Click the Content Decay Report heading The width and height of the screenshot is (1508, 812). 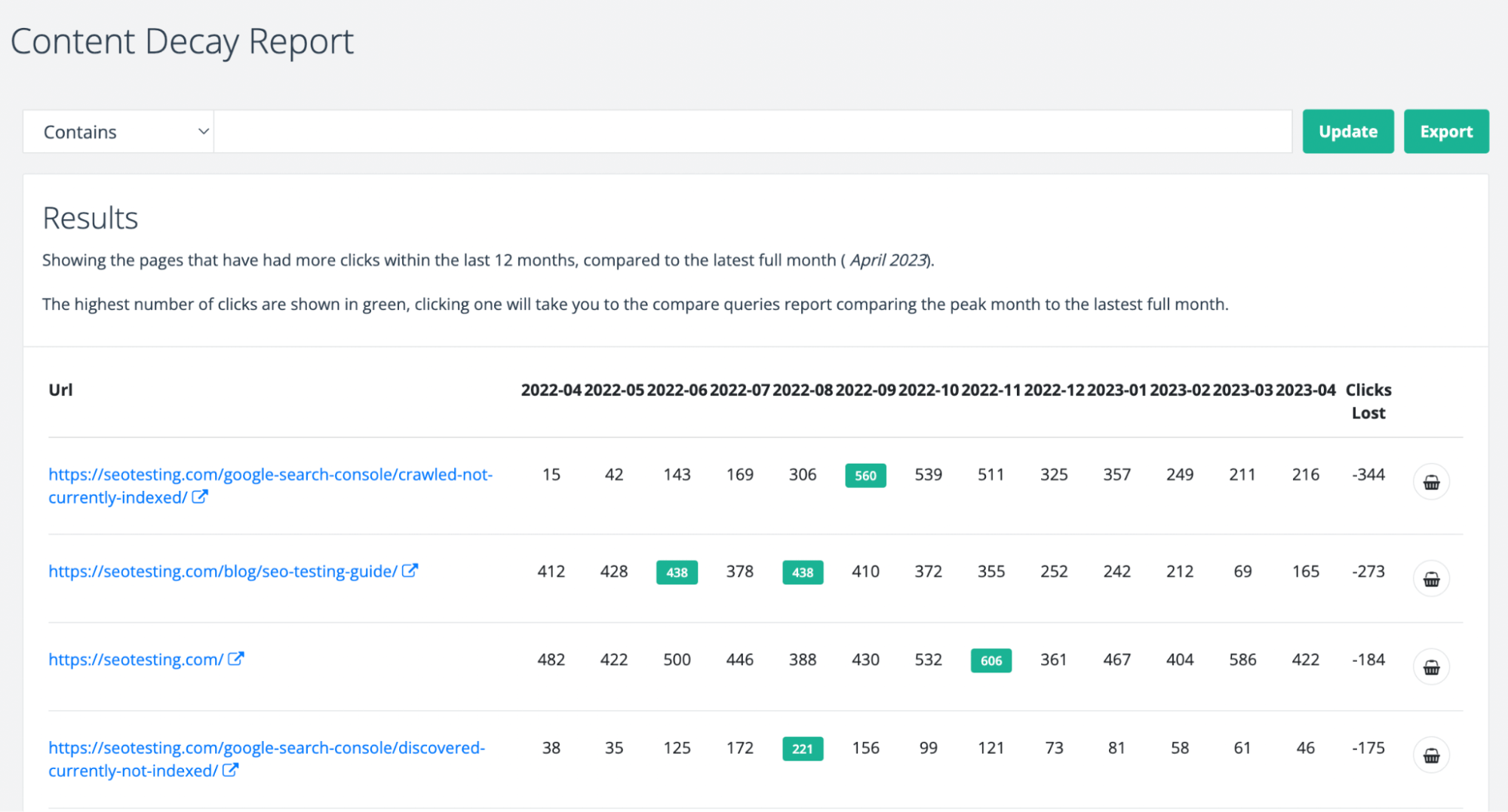[x=182, y=41]
